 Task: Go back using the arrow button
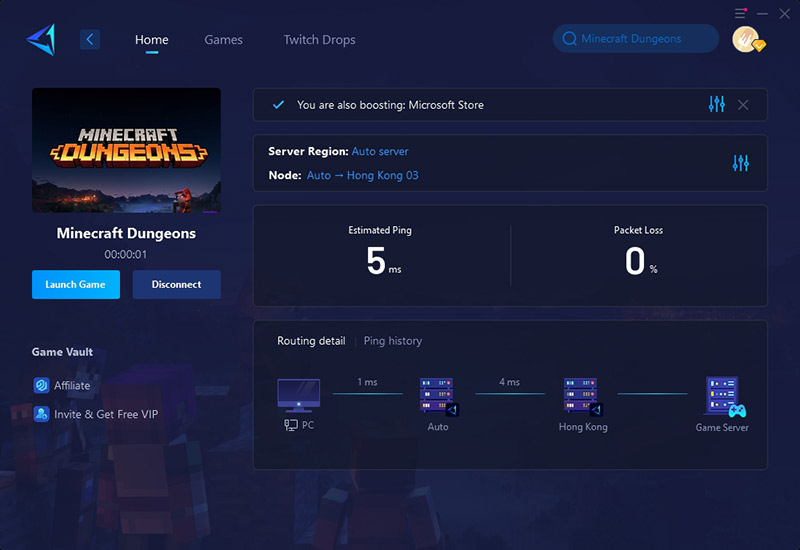pyautogui.click(x=90, y=39)
